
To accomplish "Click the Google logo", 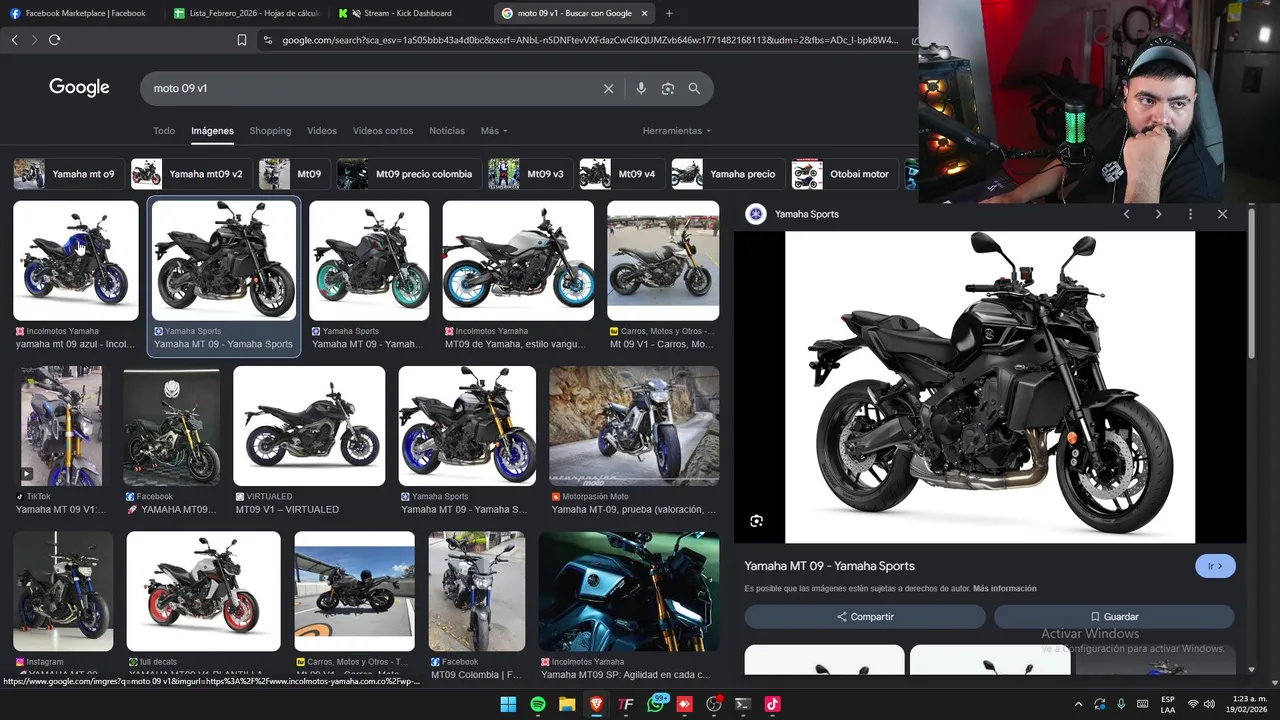I will (79, 88).
